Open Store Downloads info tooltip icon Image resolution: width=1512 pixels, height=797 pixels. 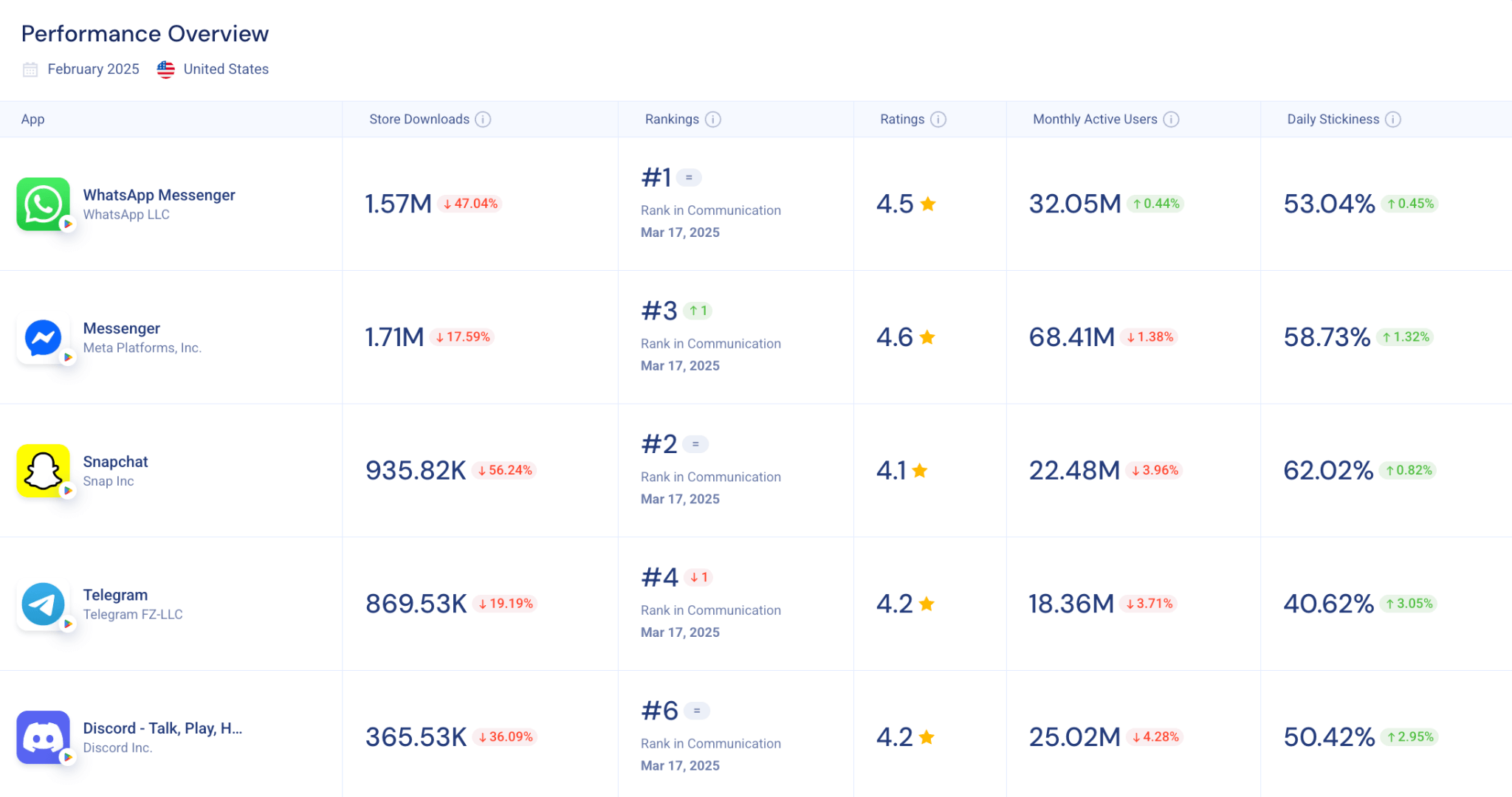(483, 120)
